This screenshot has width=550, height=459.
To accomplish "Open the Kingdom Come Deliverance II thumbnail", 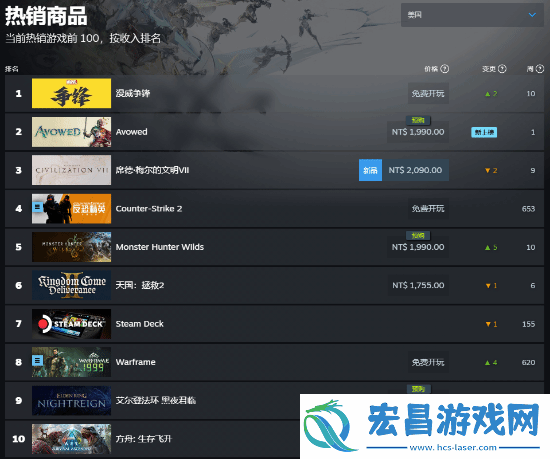I will coord(72,285).
